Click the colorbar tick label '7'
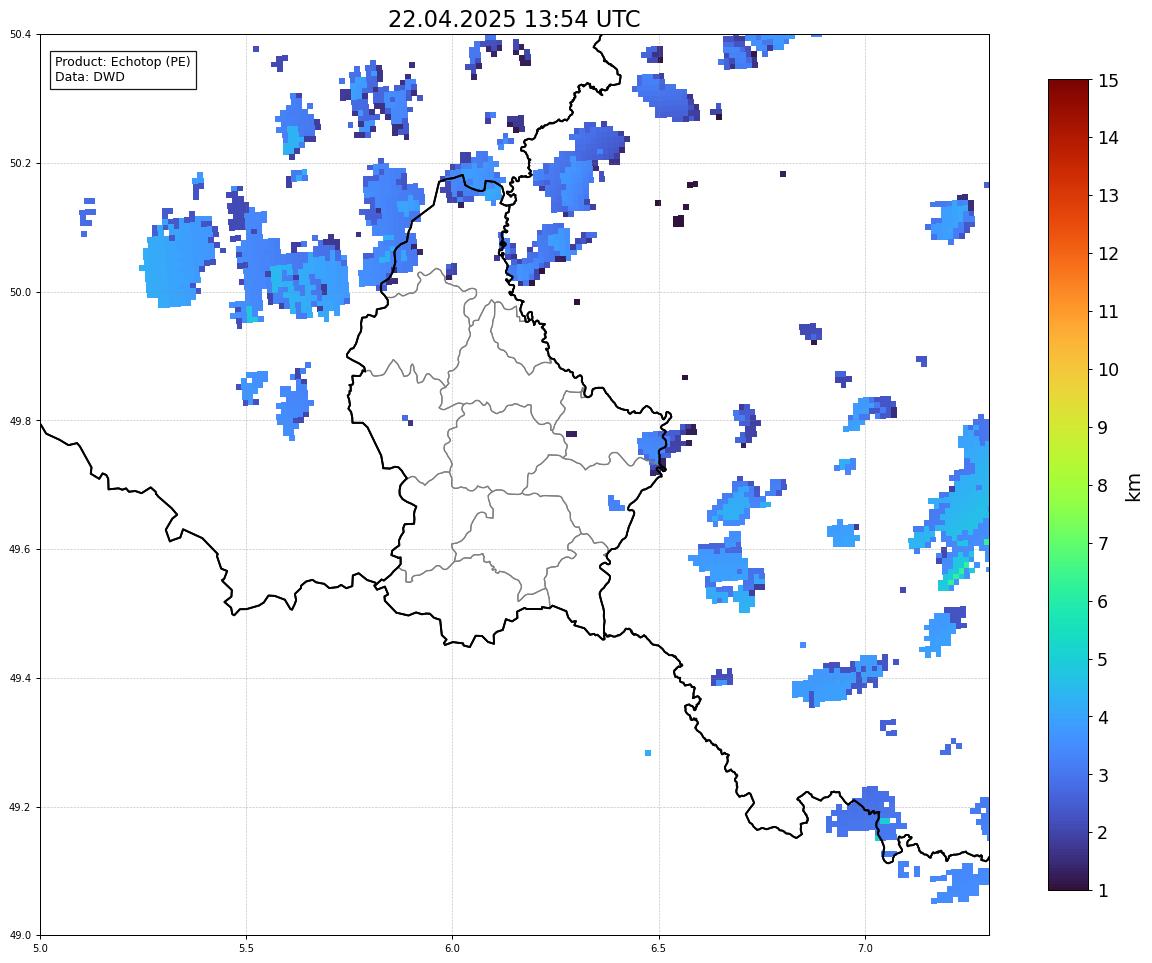 [x=1103, y=544]
